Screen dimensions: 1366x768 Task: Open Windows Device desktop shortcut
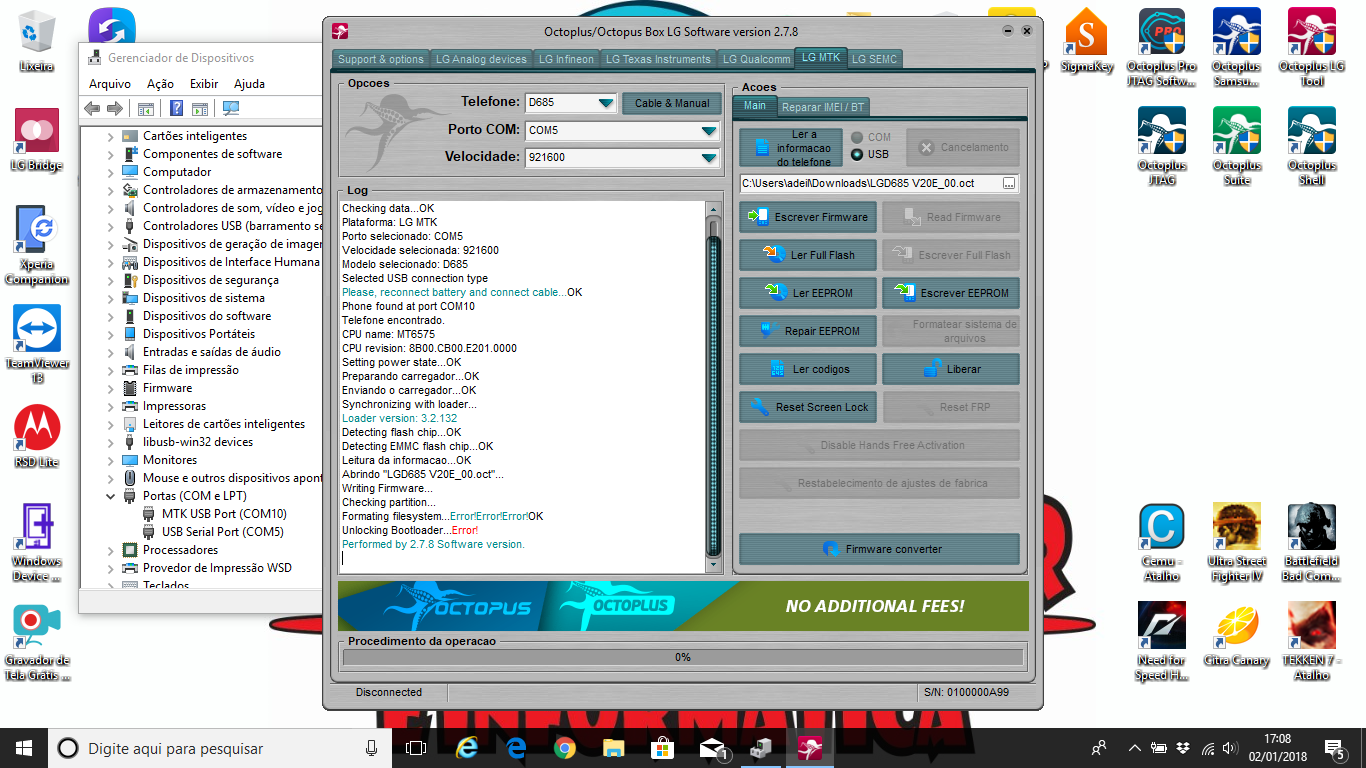coord(37,543)
